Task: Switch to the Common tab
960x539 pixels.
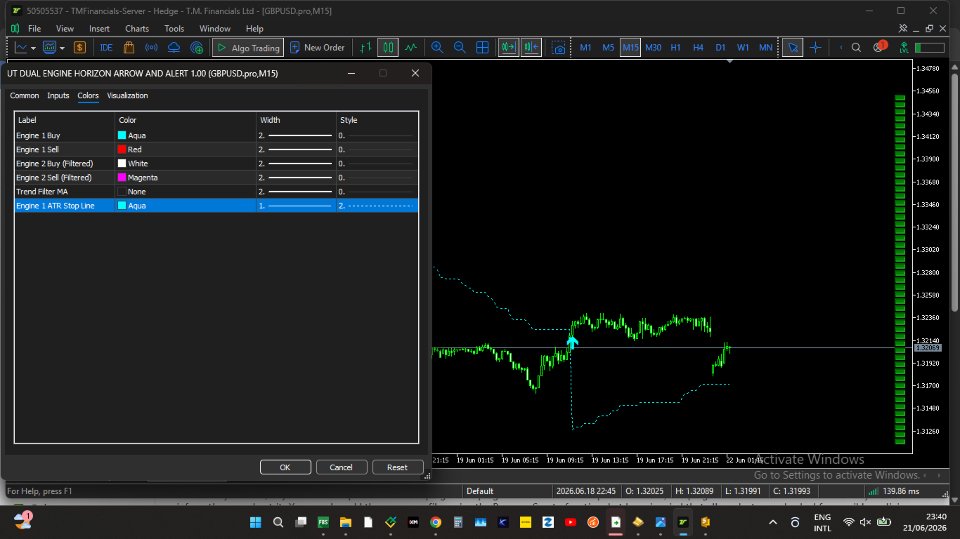Action: (x=24, y=96)
